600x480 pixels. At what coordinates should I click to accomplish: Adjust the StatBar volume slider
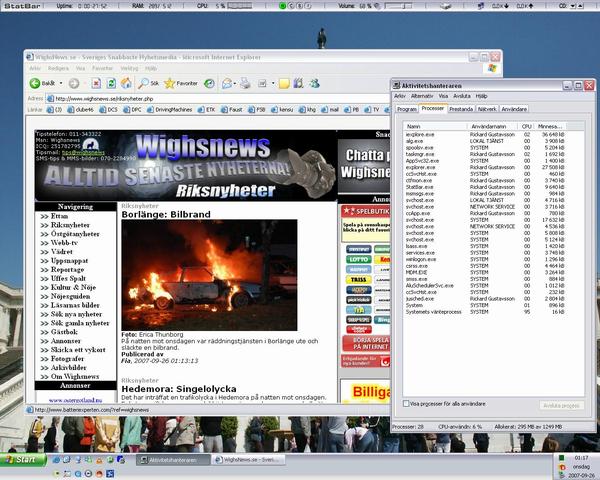(402, 5)
